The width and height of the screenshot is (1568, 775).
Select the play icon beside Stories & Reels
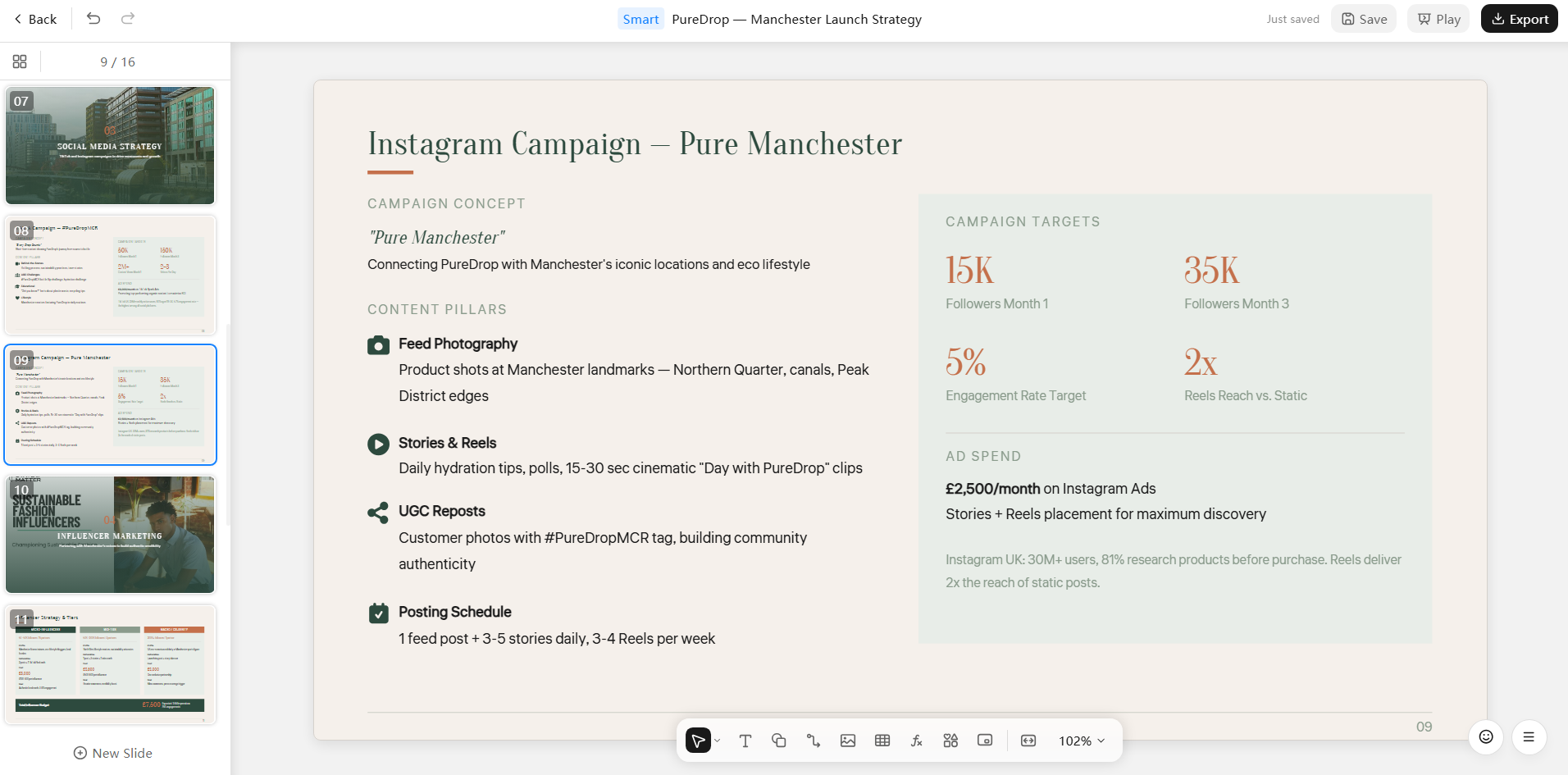tap(378, 444)
